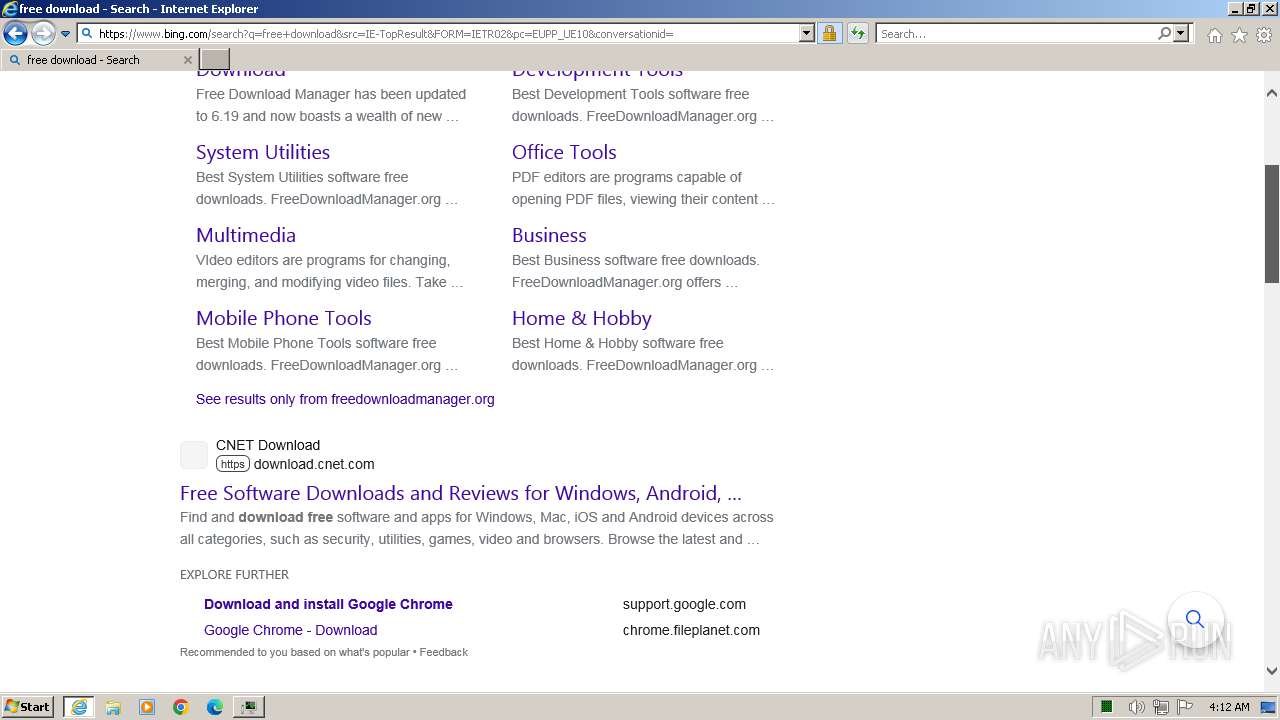Click the Internet Explorer title bar icon
This screenshot has height=720, width=1280.
click(10, 9)
